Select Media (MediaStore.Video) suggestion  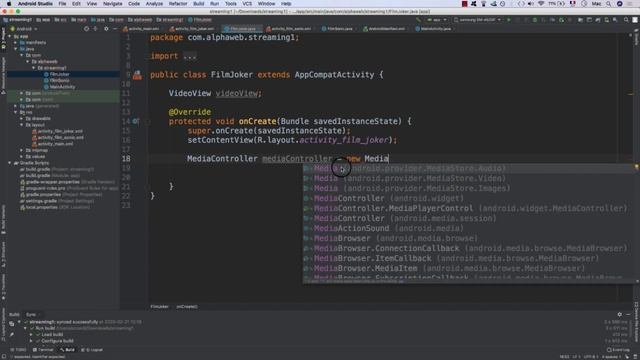(469, 178)
